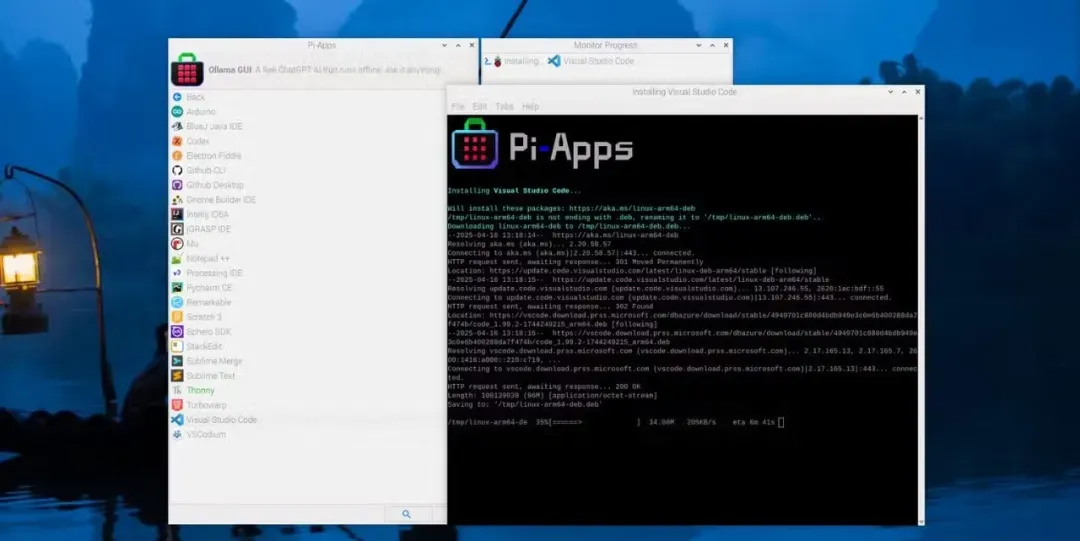This screenshot has width=1080, height=541.
Task: Click the Remarkable app icon
Action: [177, 303]
